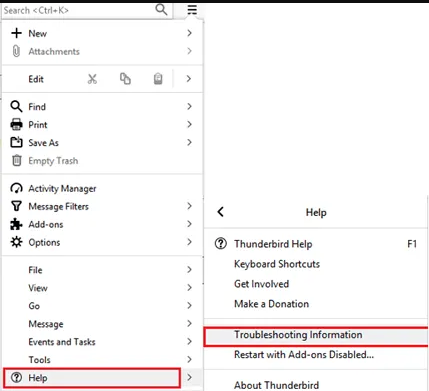The height and width of the screenshot is (391, 429).
Task: Select Make a Donation
Action: pyautogui.click(x=316, y=304)
